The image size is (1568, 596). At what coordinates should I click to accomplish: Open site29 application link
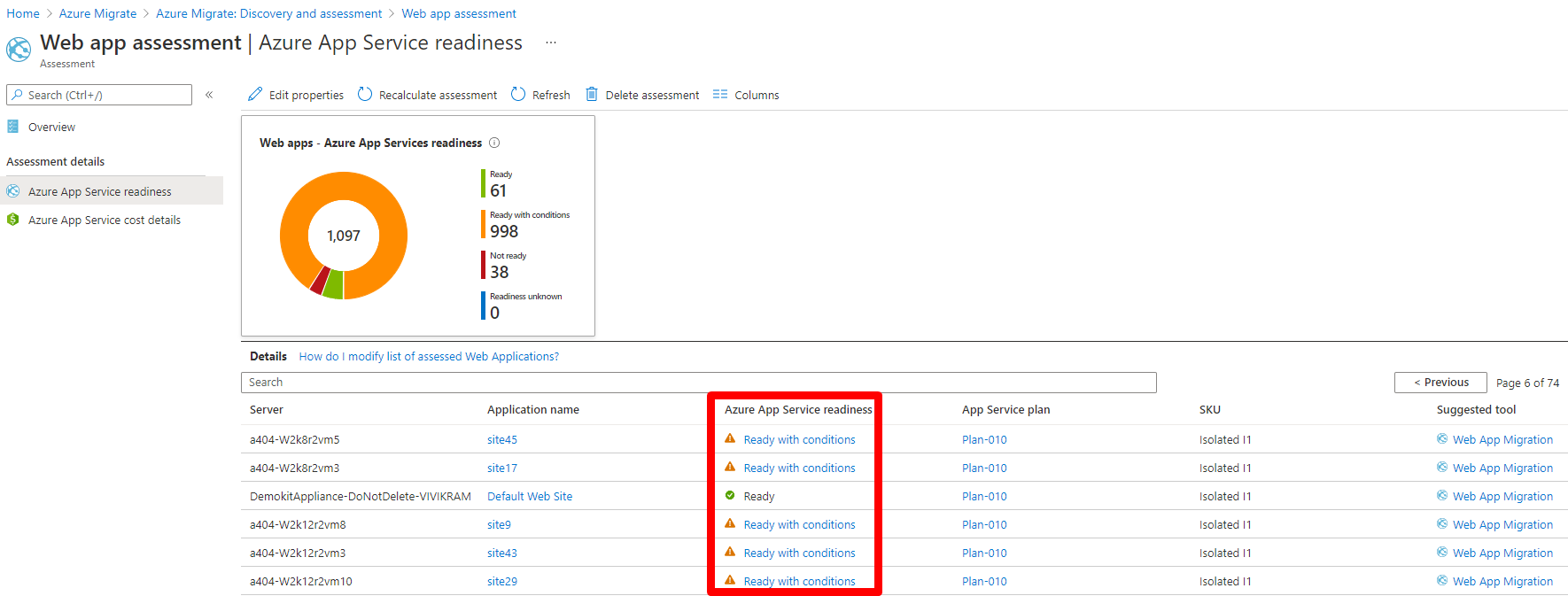tap(502, 581)
